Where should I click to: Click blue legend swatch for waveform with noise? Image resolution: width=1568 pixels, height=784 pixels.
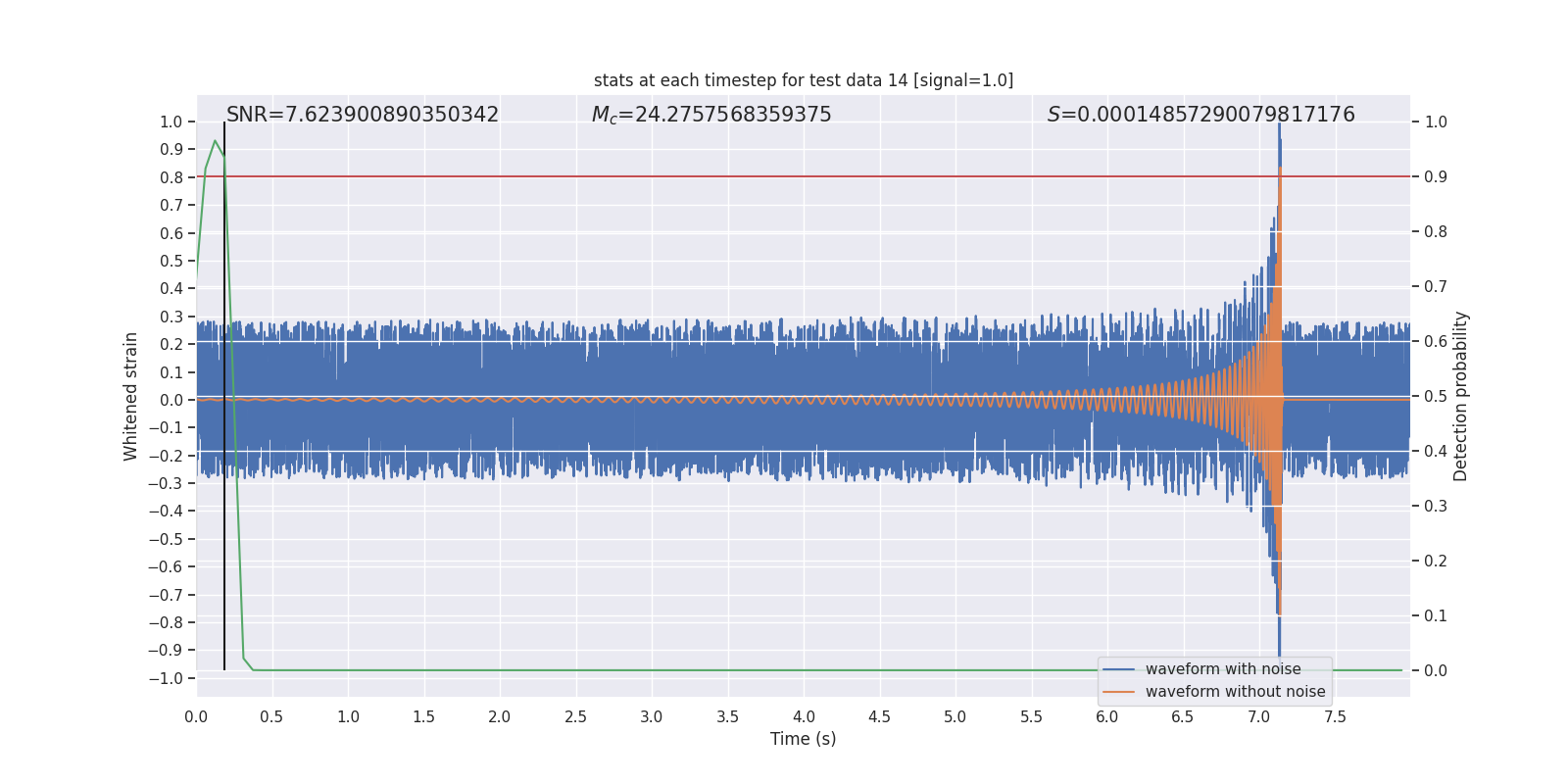(1118, 669)
